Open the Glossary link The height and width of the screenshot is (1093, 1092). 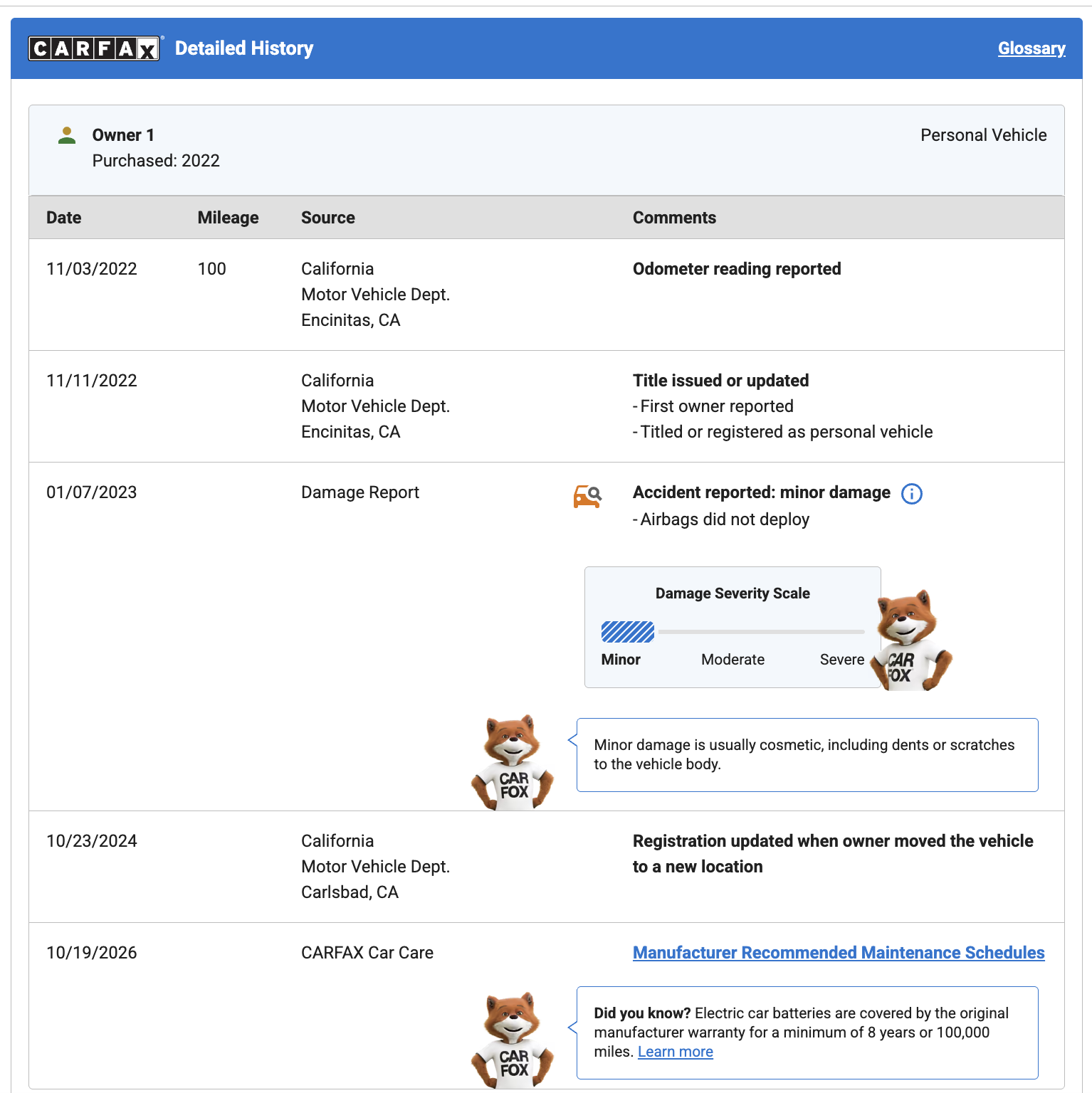coord(1031,48)
